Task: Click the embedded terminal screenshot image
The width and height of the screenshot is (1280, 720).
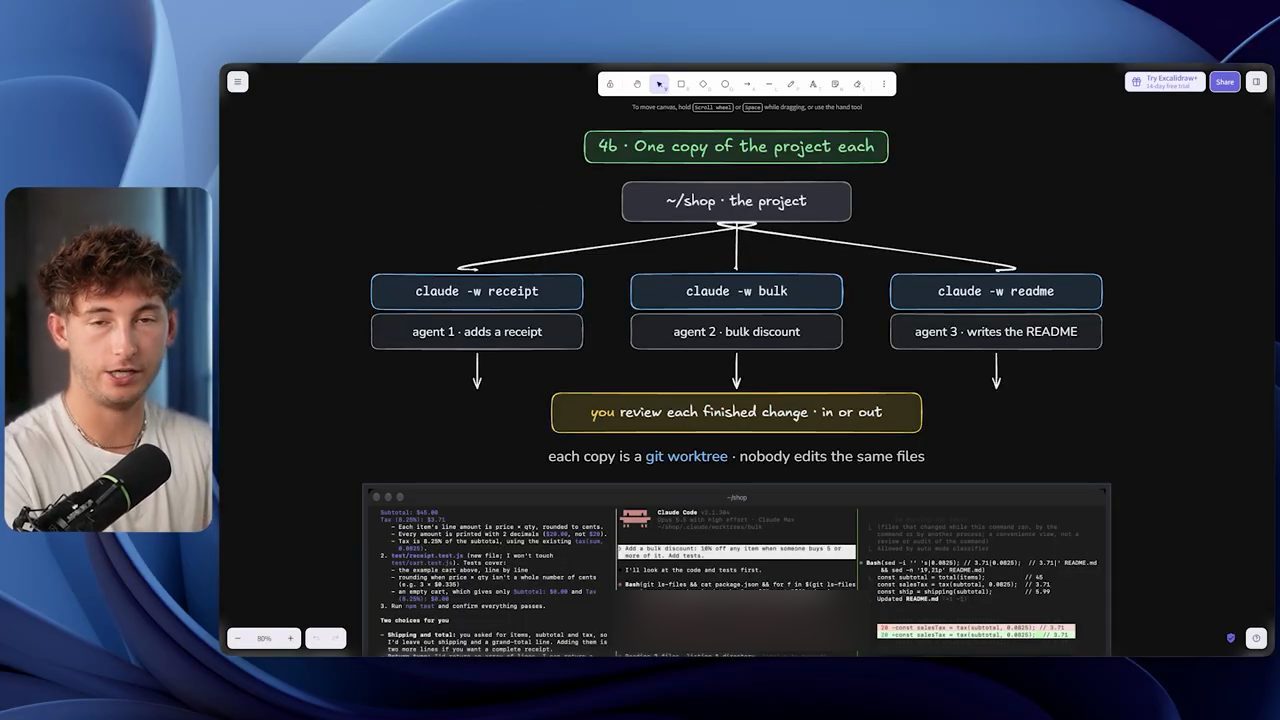Action: pos(736,570)
